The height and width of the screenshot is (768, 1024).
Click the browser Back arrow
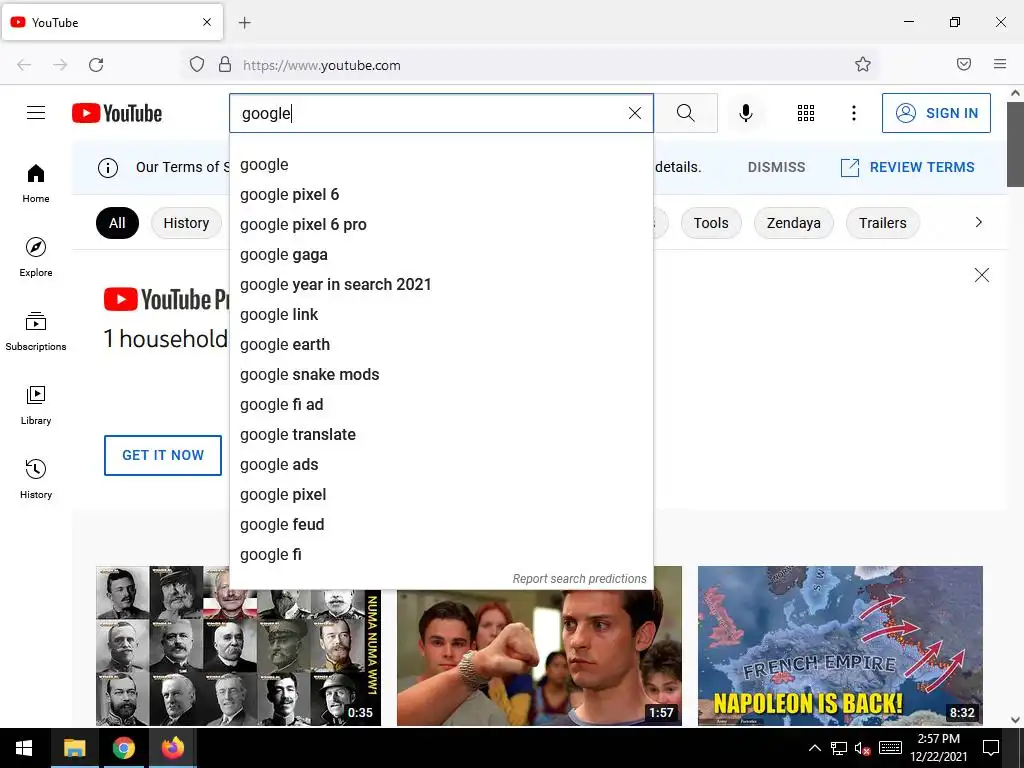24,65
